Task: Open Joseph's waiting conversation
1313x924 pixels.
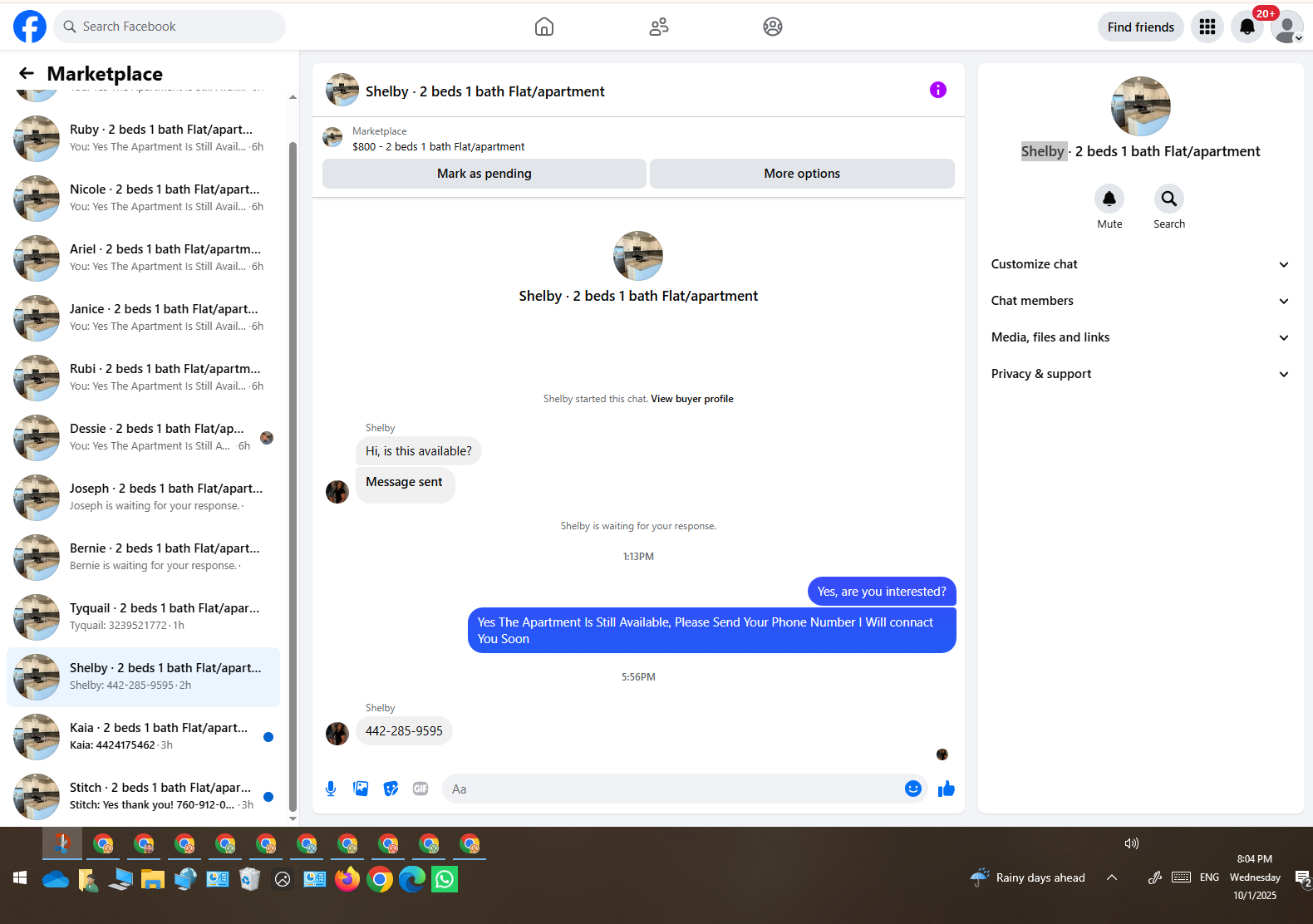Action: pos(143,497)
